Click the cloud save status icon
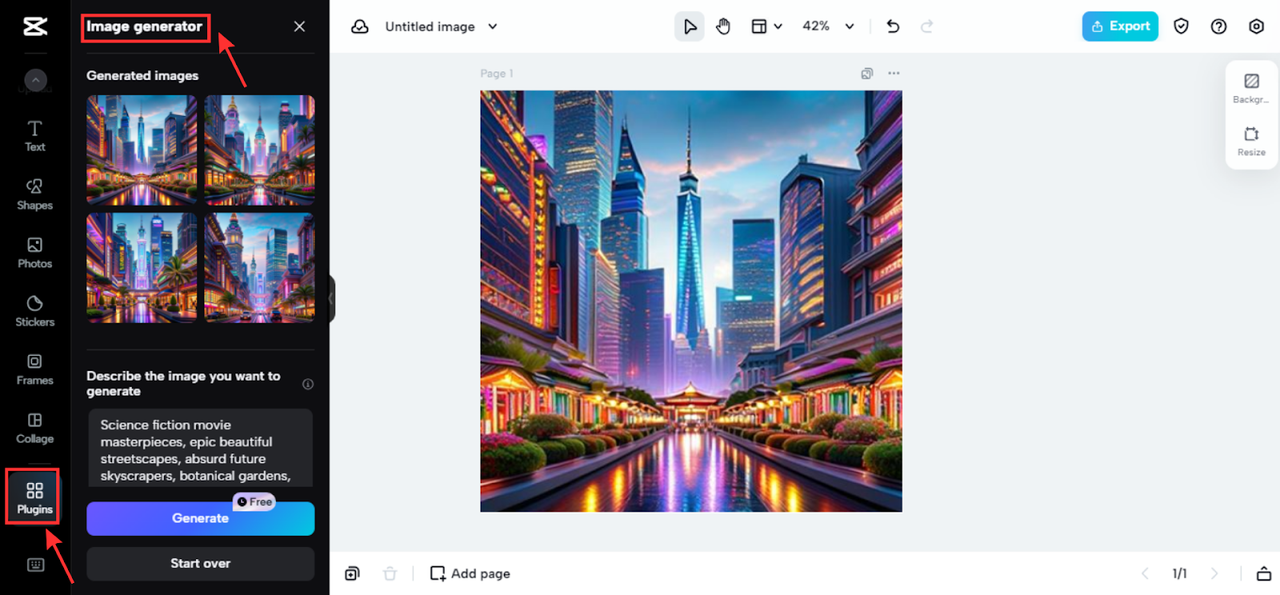1280x595 pixels. pos(360,27)
